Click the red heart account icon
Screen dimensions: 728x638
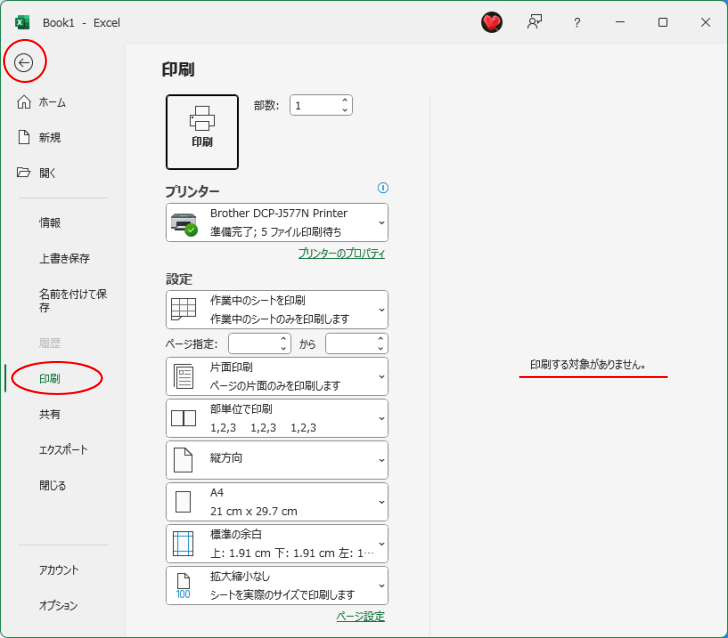pyautogui.click(x=491, y=22)
